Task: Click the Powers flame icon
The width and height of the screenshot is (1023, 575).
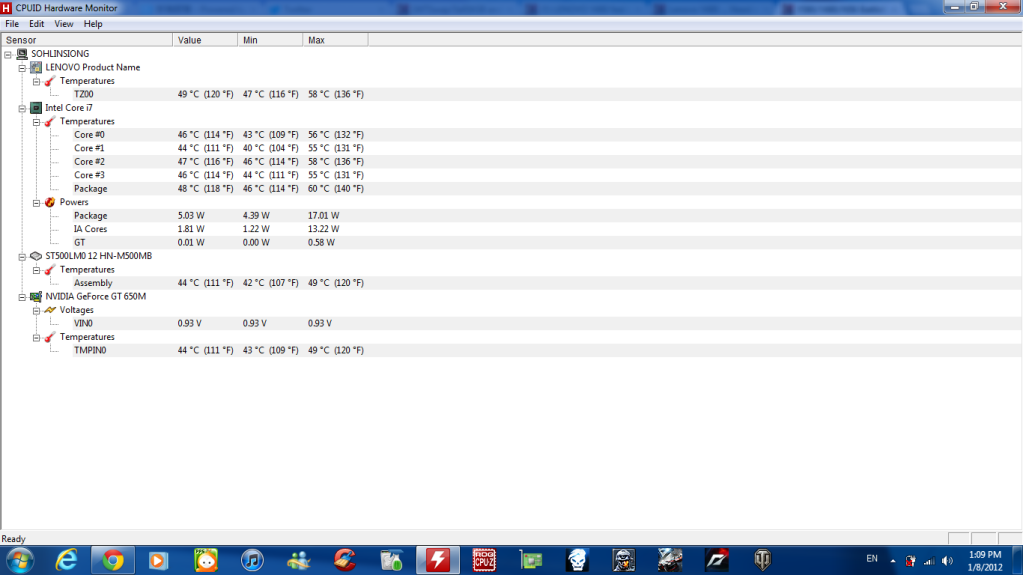Action: click(x=50, y=202)
